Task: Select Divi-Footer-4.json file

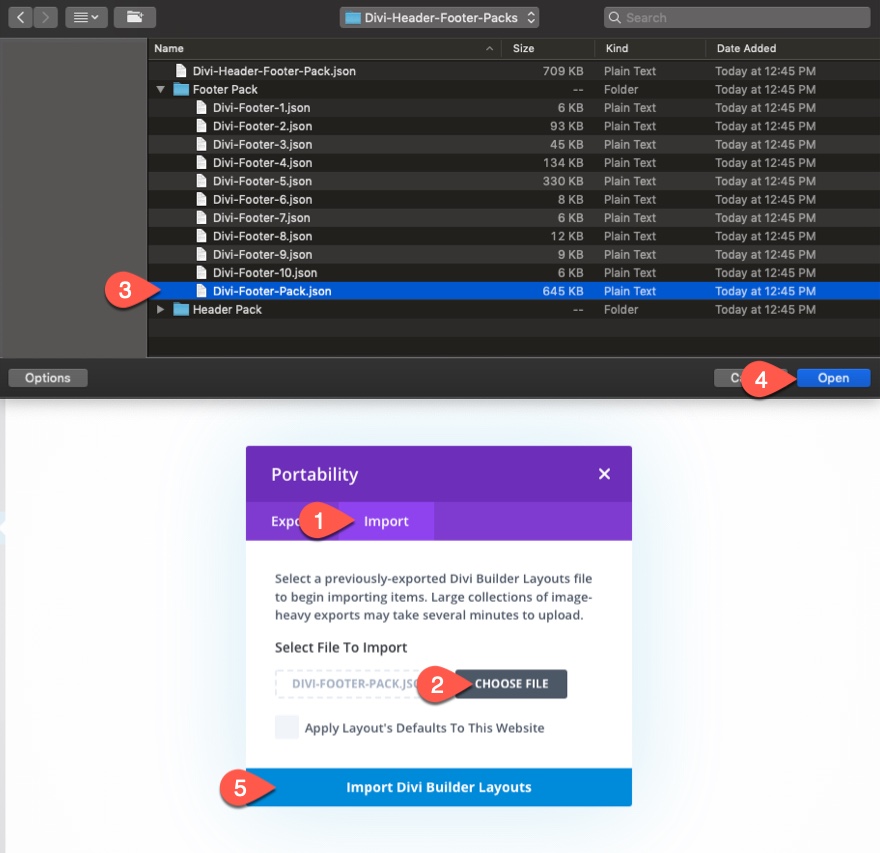Action: pyautogui.click(x=514, y=163)
